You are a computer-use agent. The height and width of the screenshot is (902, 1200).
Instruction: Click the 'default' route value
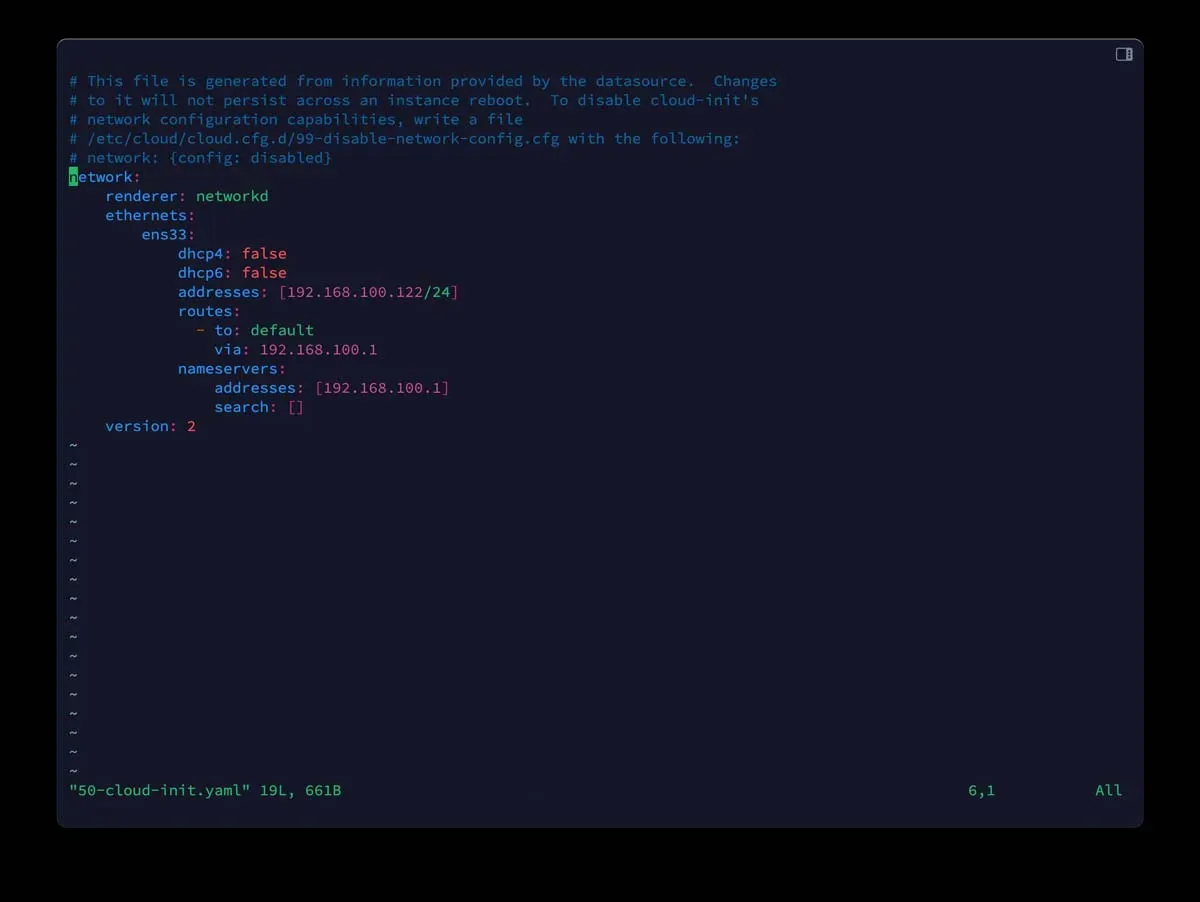coord(282,330)
